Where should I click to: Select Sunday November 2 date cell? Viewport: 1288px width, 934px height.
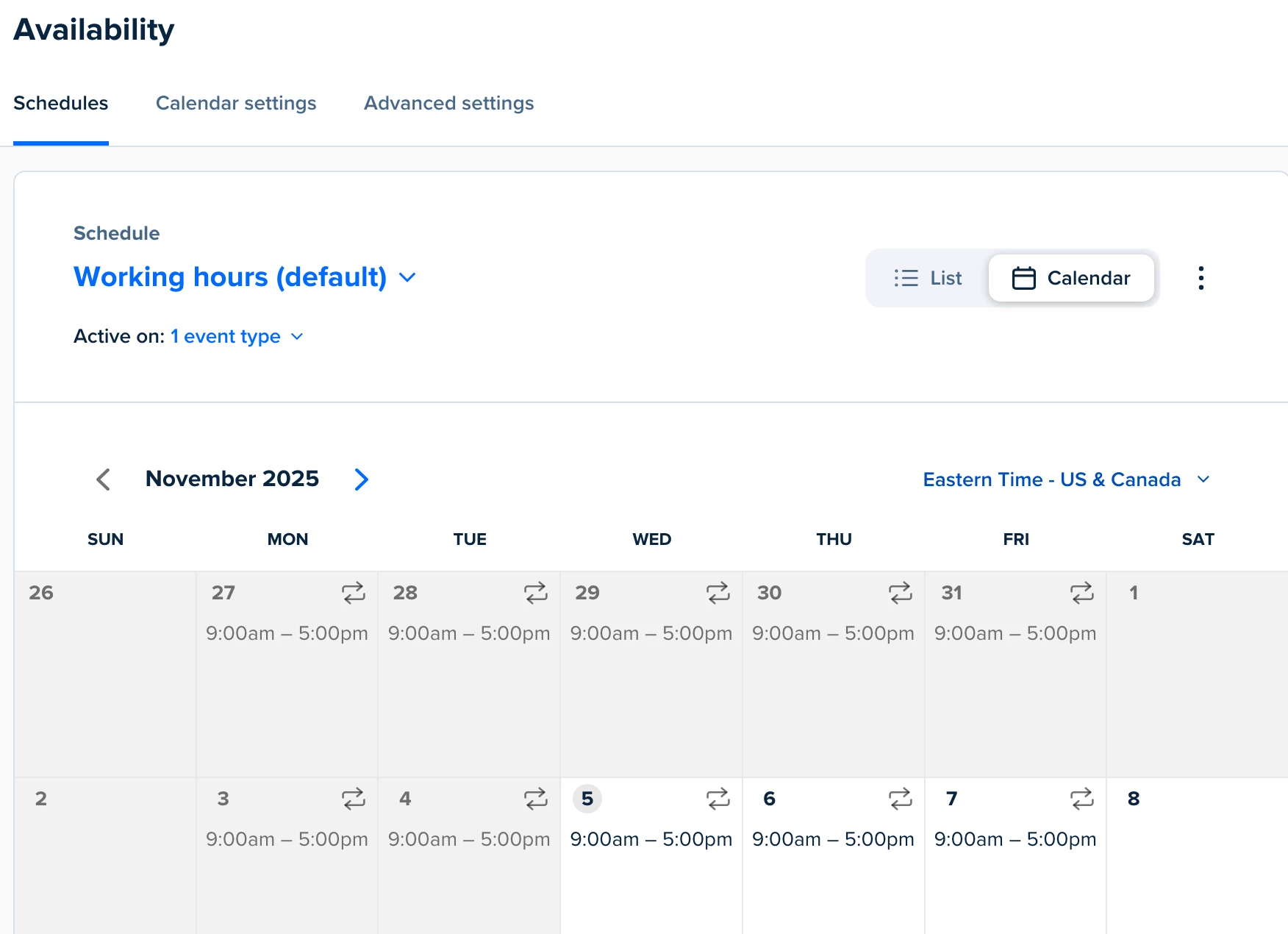coord(105,856)
